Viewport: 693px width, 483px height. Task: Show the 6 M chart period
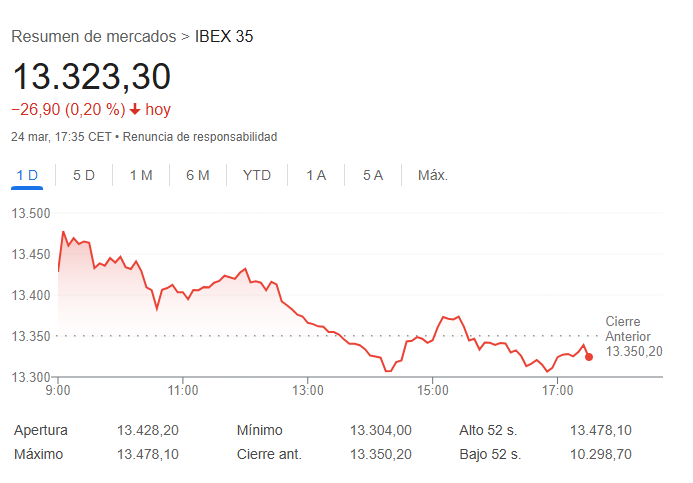click(x=198, y=175)
